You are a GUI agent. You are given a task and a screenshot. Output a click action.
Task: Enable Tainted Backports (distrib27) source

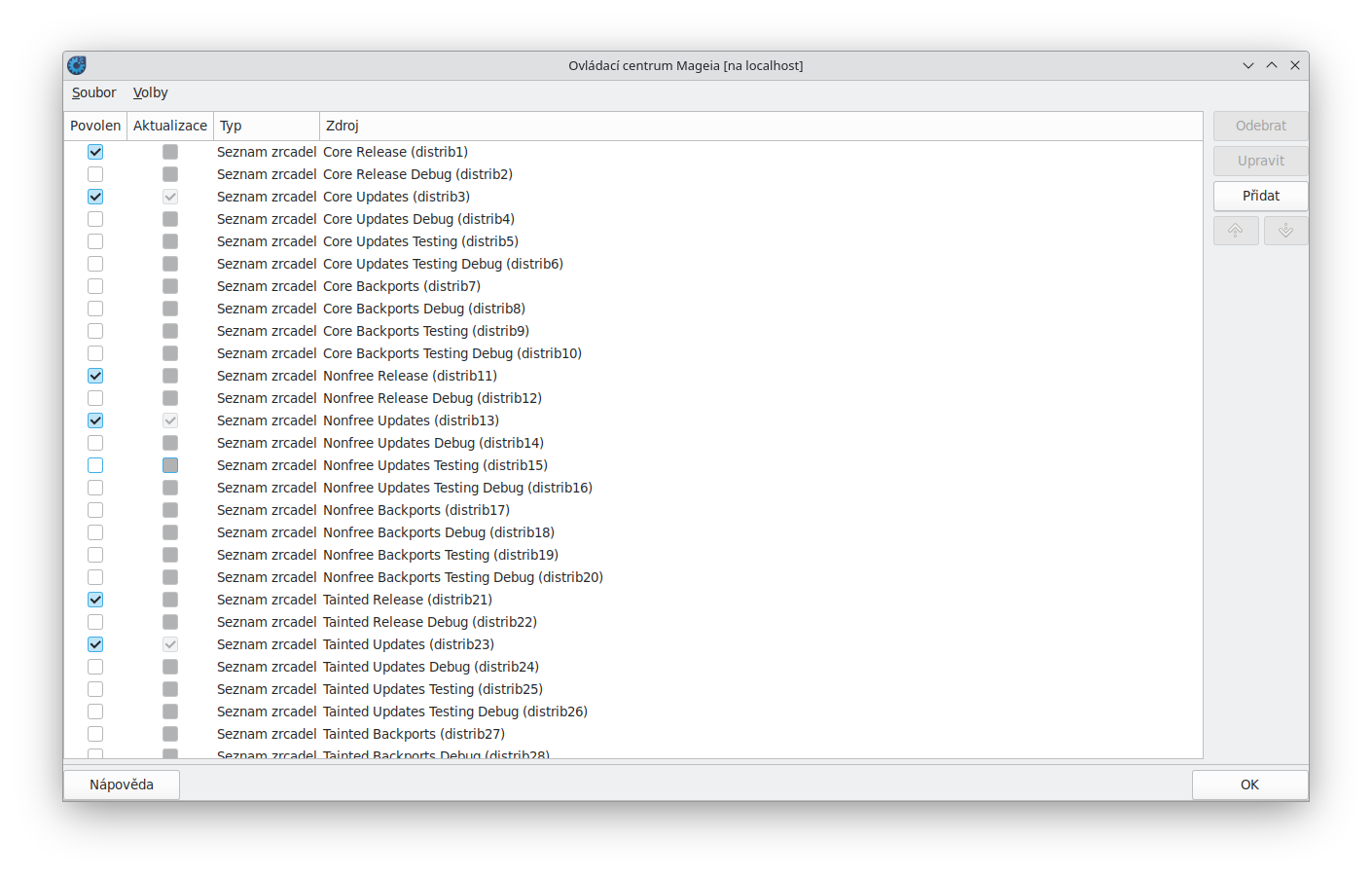click(95, 734)
